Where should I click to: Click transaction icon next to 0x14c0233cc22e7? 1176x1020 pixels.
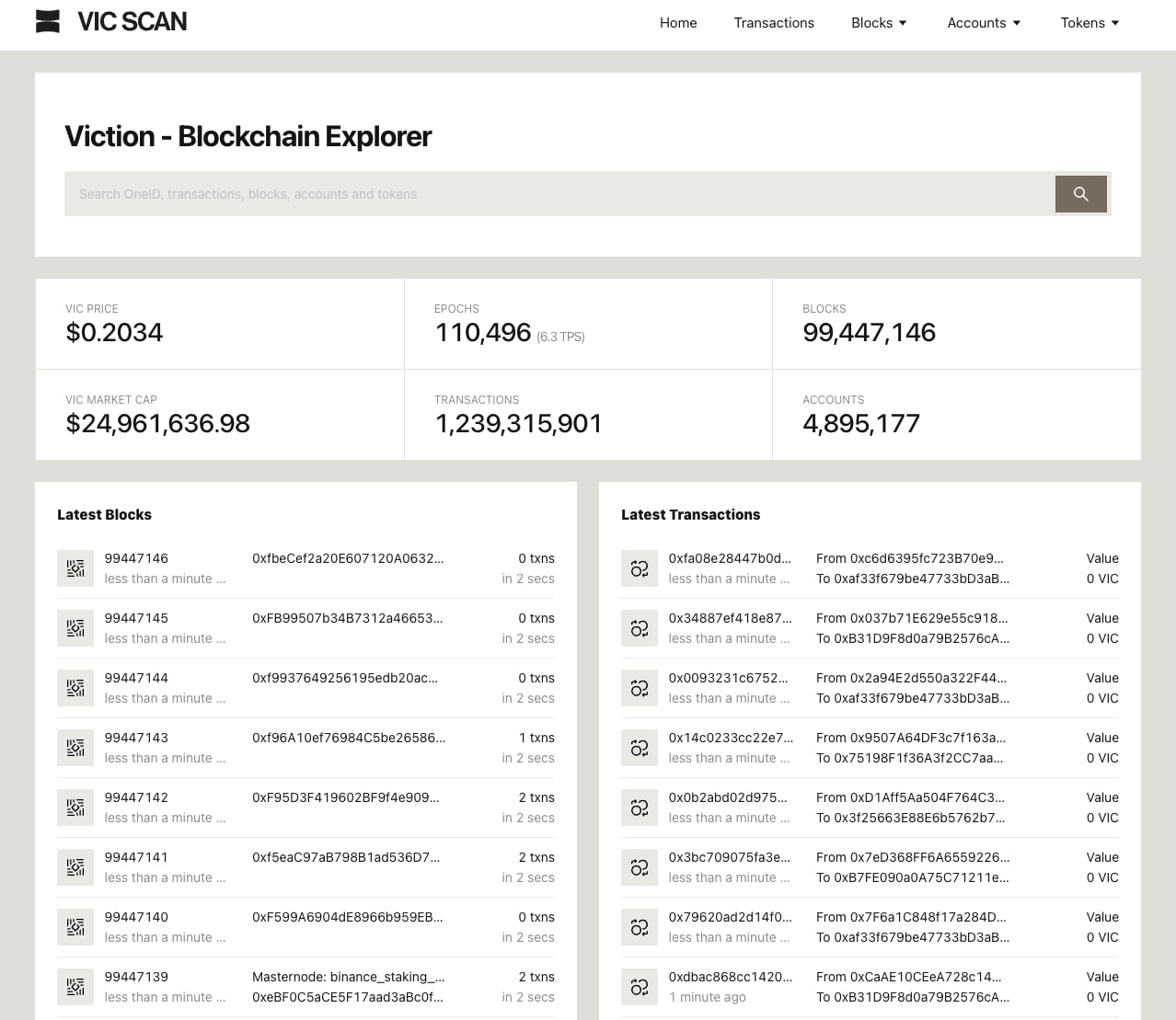coord(640,748)
